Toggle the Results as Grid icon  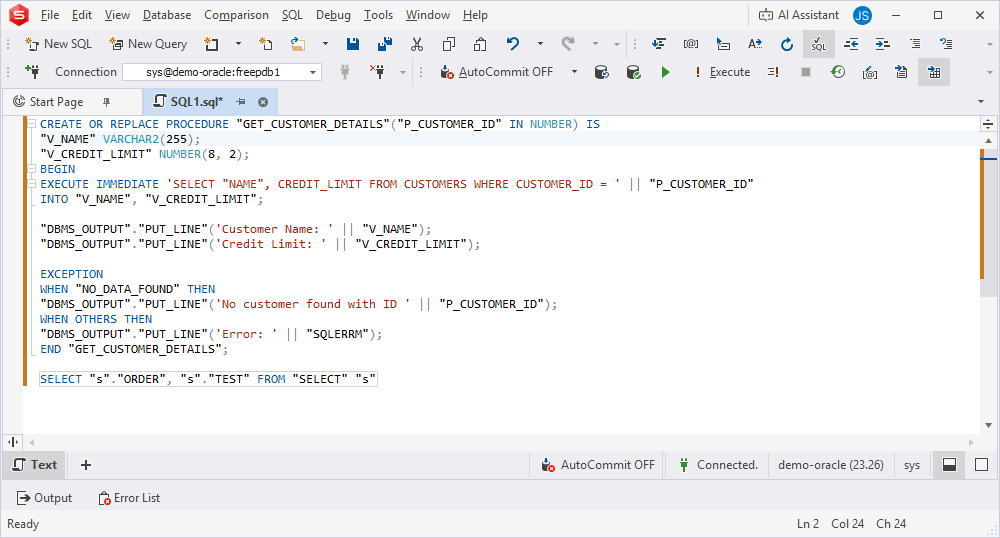[x=934, y=72]
